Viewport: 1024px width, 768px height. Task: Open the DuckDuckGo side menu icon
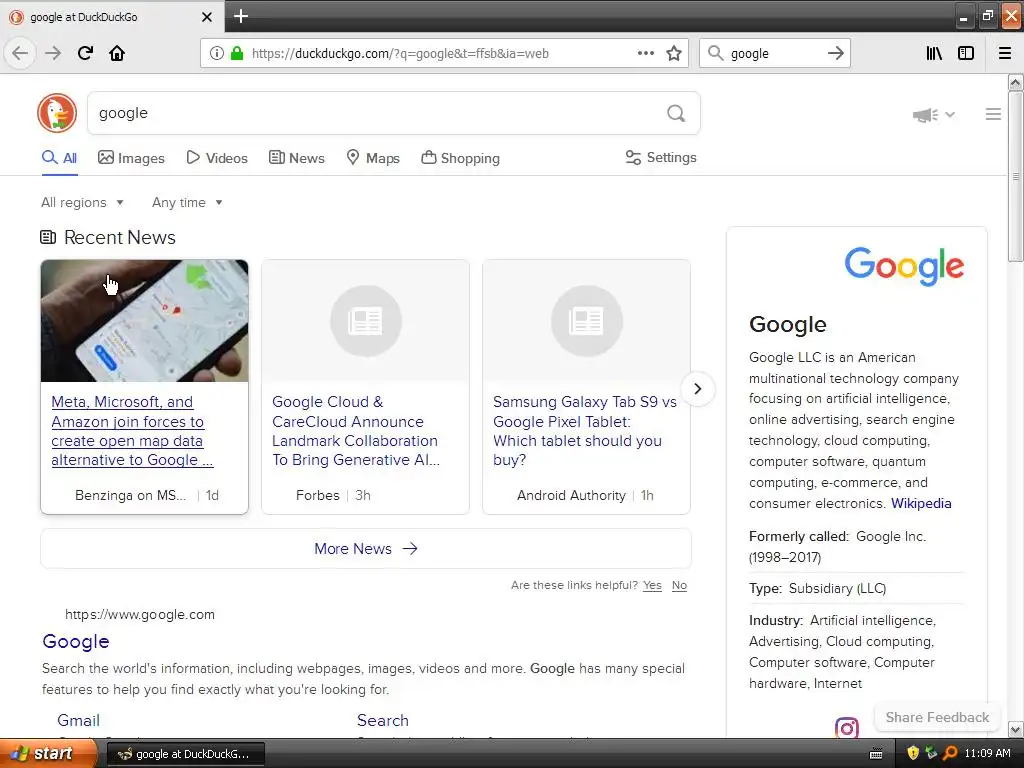point(993,114)
